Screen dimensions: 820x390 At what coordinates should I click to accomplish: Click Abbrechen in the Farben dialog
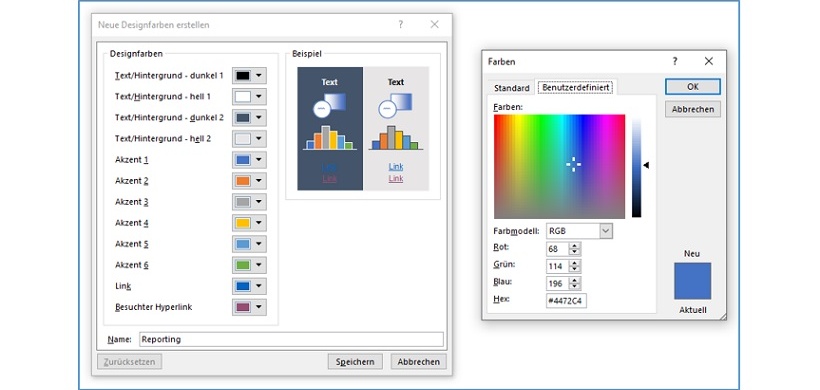(x=693, y=109)
